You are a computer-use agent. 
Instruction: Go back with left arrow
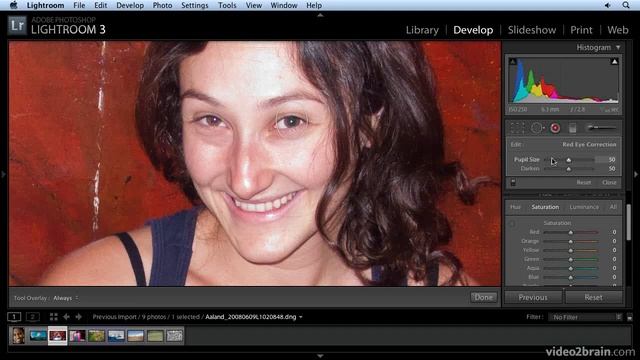coord(66,317)
